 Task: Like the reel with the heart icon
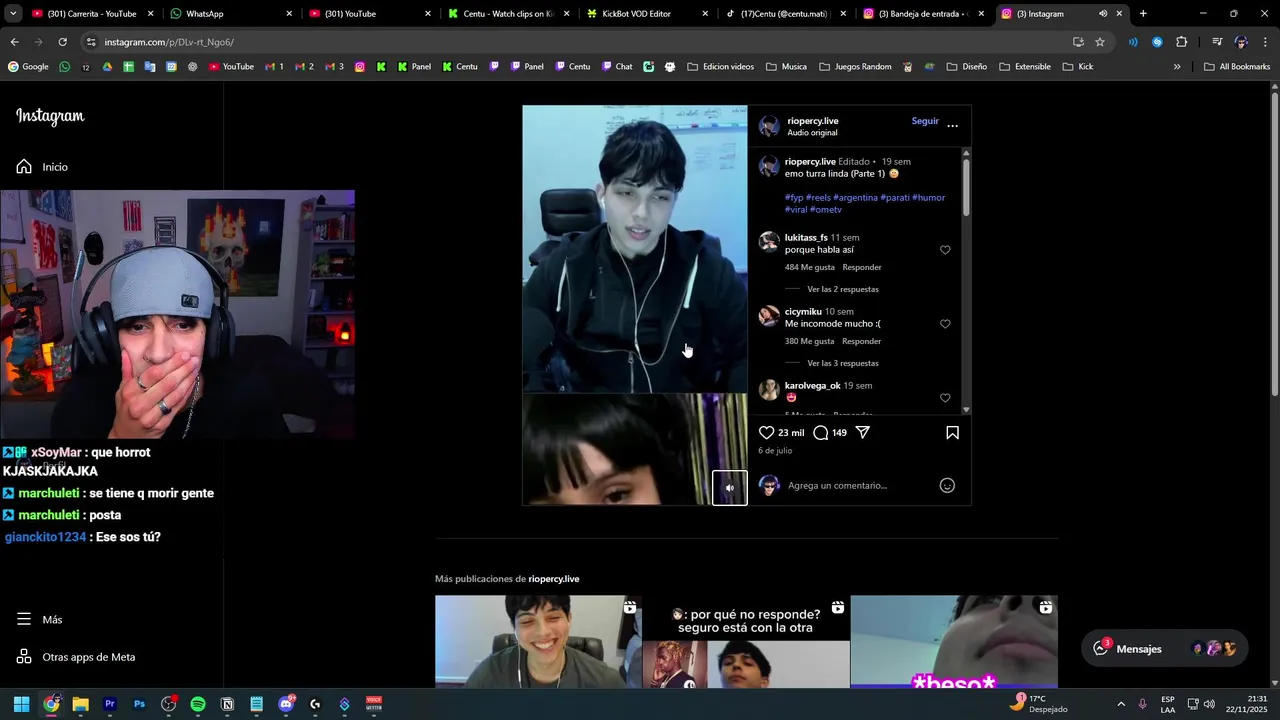[x=767, y=433]
